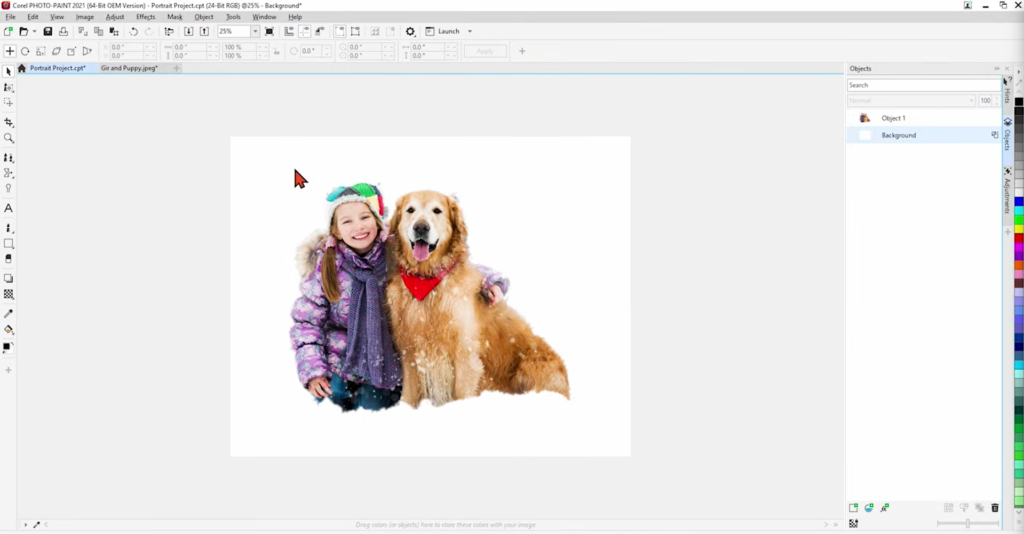Click the Undo arrow icon
The height and width of the screenshot is (534, 1024).
point(133,31)
